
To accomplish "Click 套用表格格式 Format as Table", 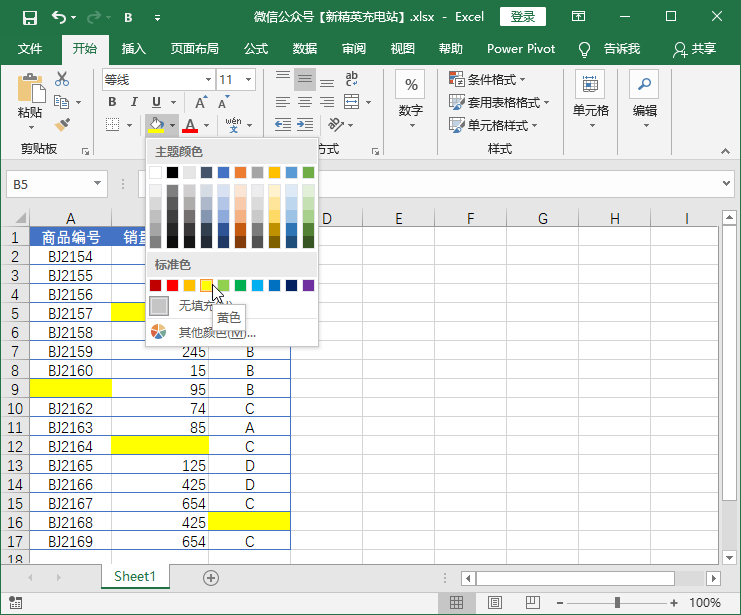I will coord(499,102).
